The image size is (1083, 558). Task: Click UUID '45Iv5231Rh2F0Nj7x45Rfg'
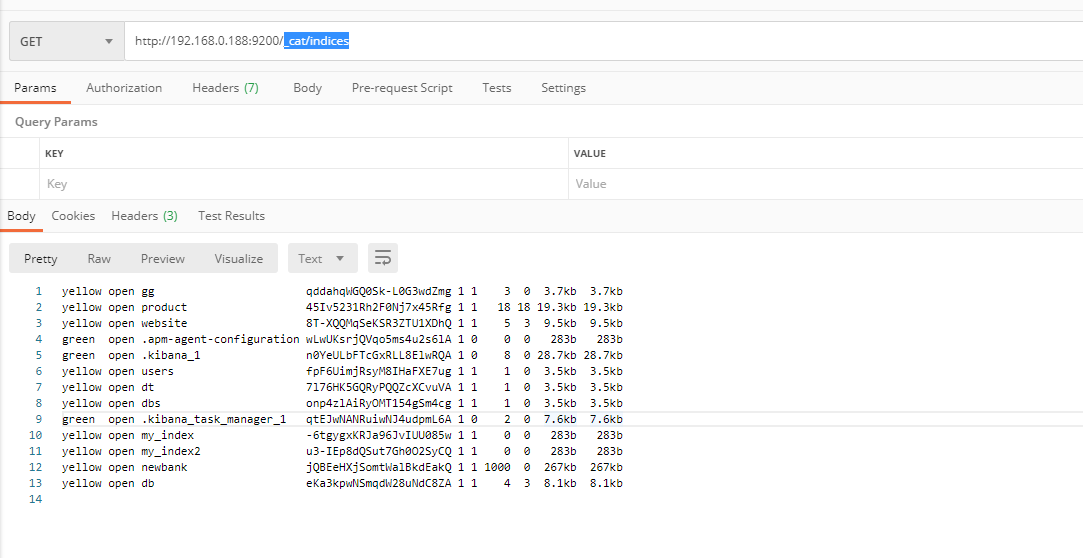point(378,307)
